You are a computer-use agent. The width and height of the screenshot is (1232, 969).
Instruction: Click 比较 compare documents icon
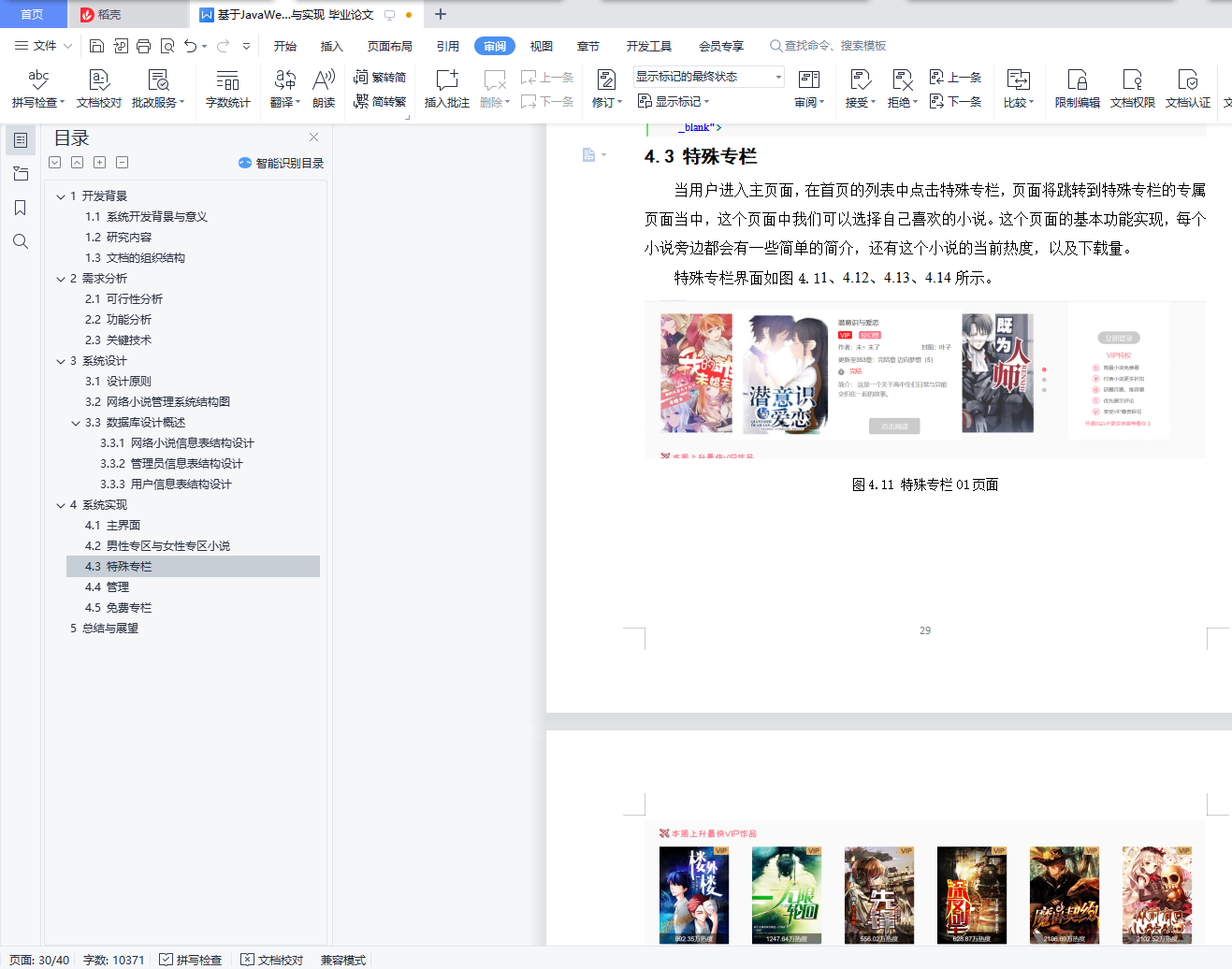1019,89
